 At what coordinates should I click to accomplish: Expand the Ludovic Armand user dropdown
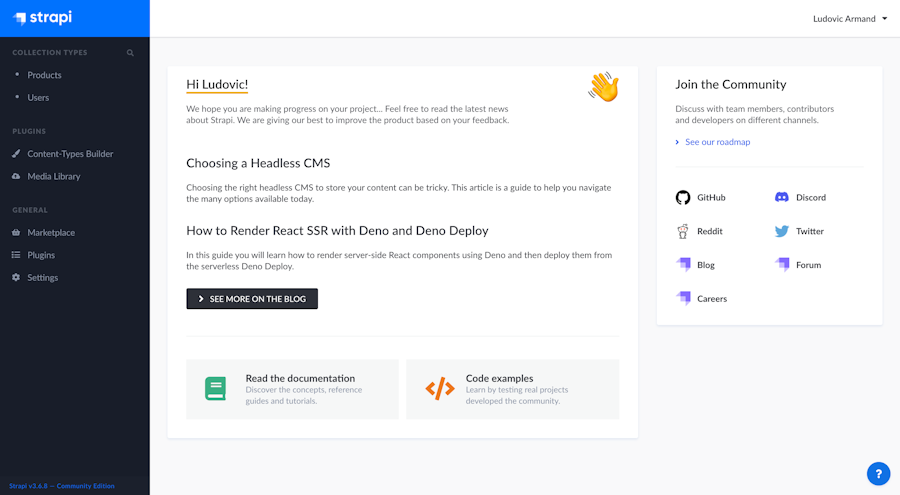click(x=849, y=19)
